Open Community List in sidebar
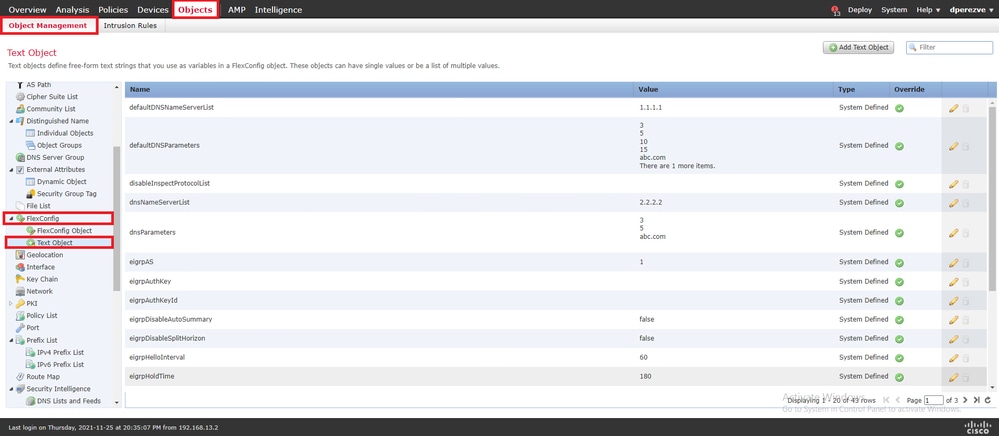The width and height of the screenshot is (999, 436). point(50,109)
